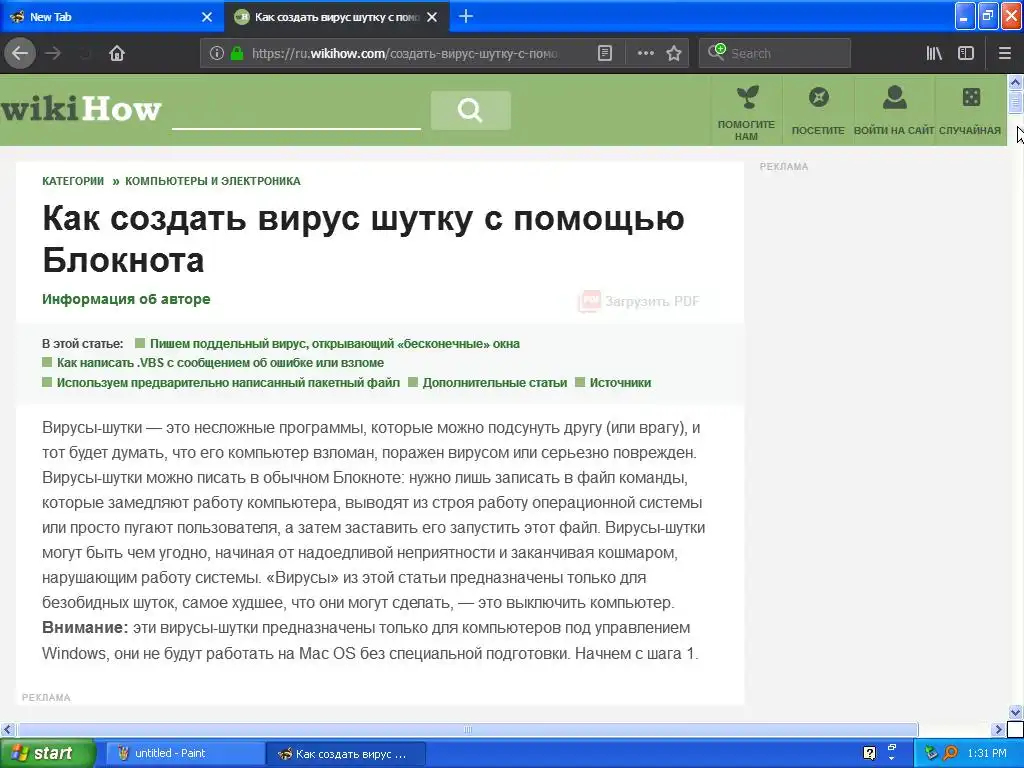This screenshot has height=768, width=1024.
Task: Click the green padlock security icon
Action: pyautogui.click(x=237, y=53)
